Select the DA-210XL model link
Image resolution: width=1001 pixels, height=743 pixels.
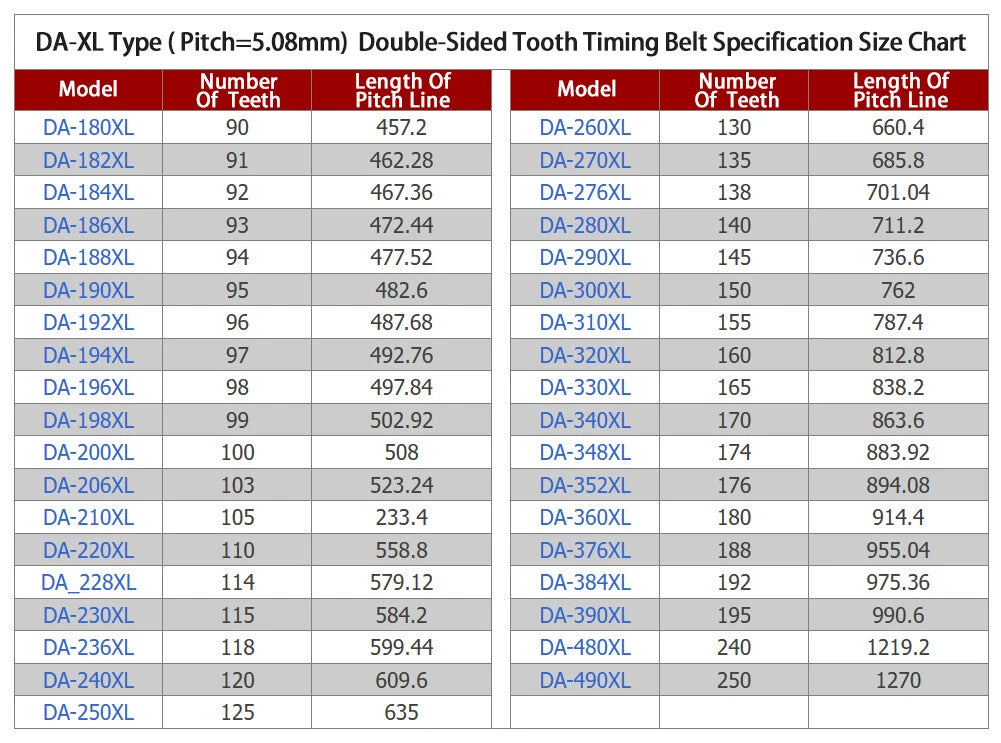coord(89,518)
